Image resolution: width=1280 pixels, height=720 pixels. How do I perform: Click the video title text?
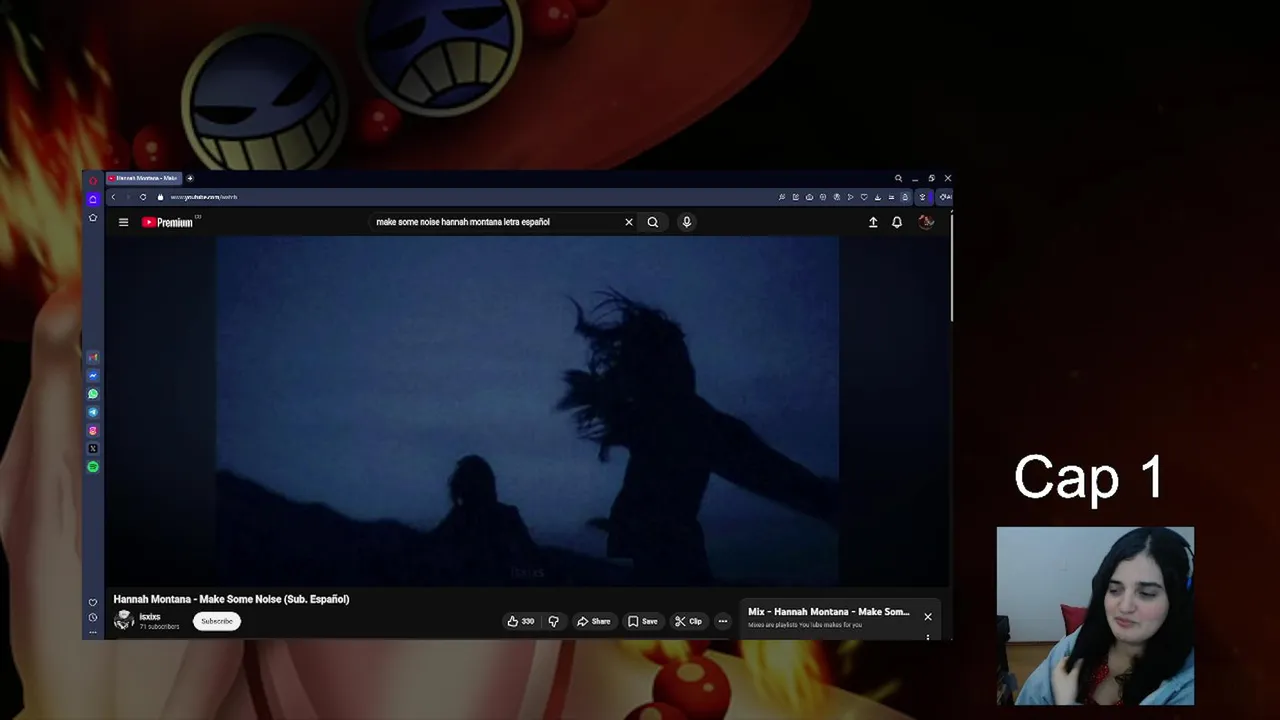(231, 599)
